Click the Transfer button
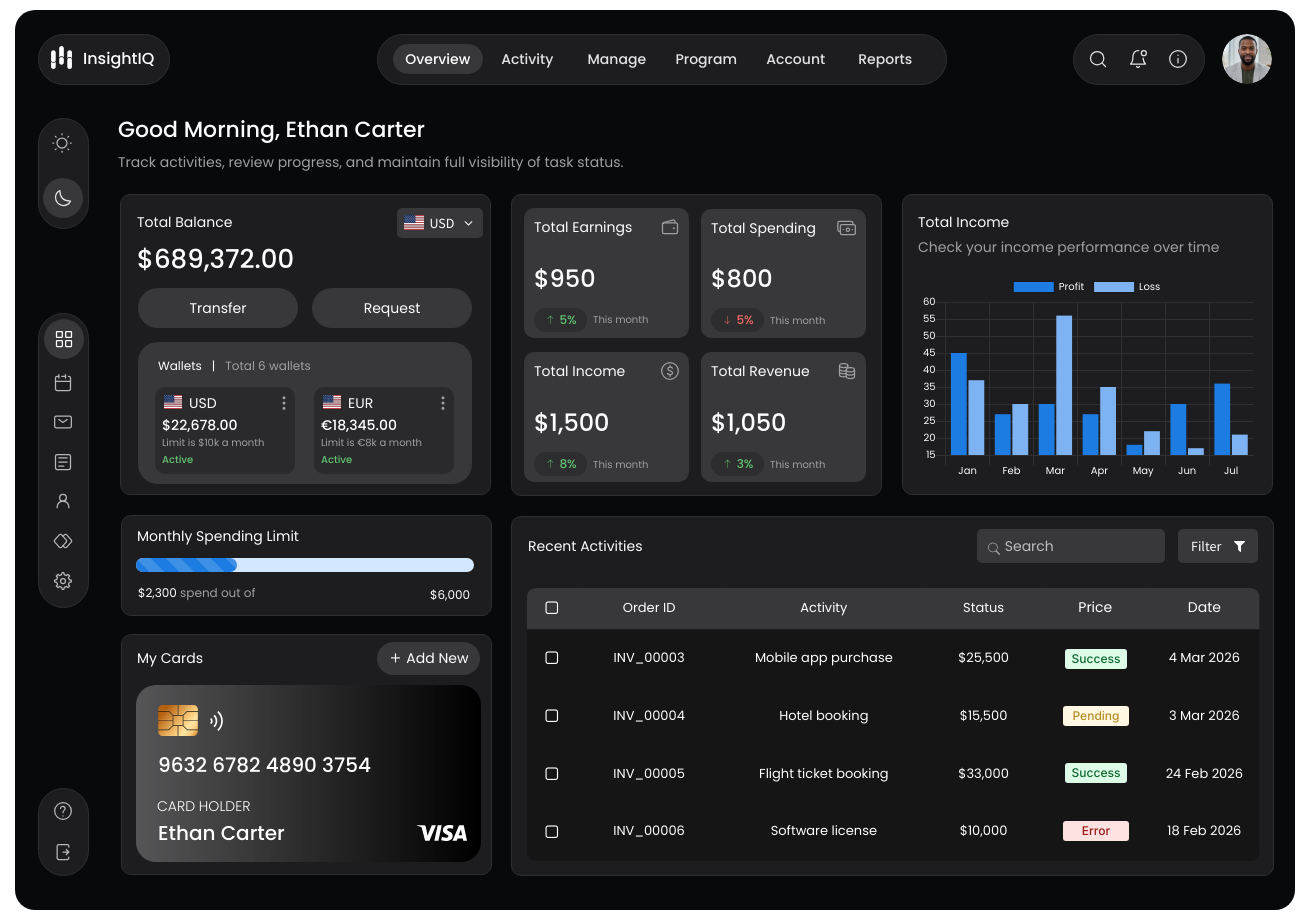The width and height of the screenshot is (1310, 920). [x=218, y=308]
